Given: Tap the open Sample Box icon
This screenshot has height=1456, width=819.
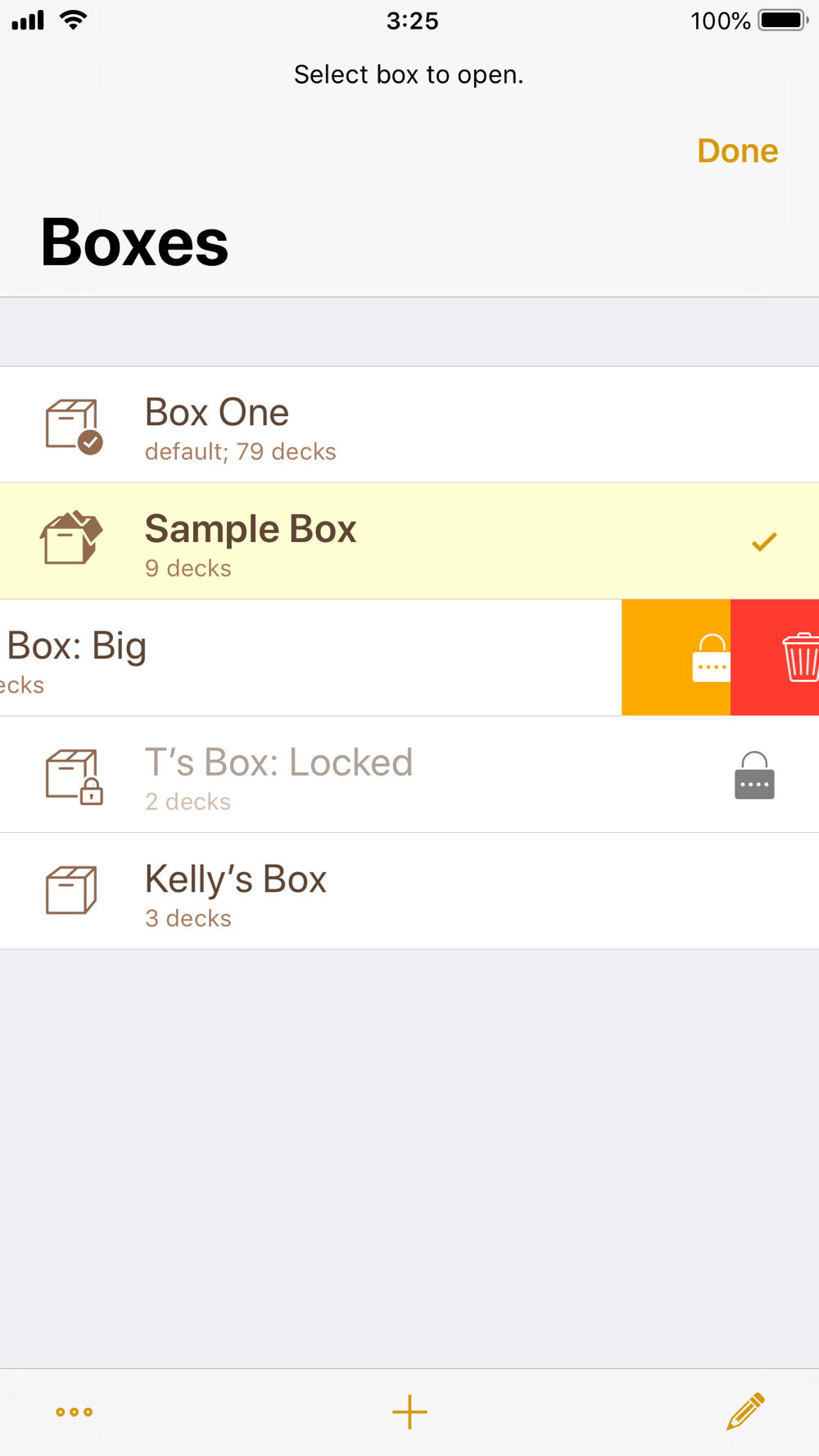Looking at the screenshot, I should click(71, 539).
